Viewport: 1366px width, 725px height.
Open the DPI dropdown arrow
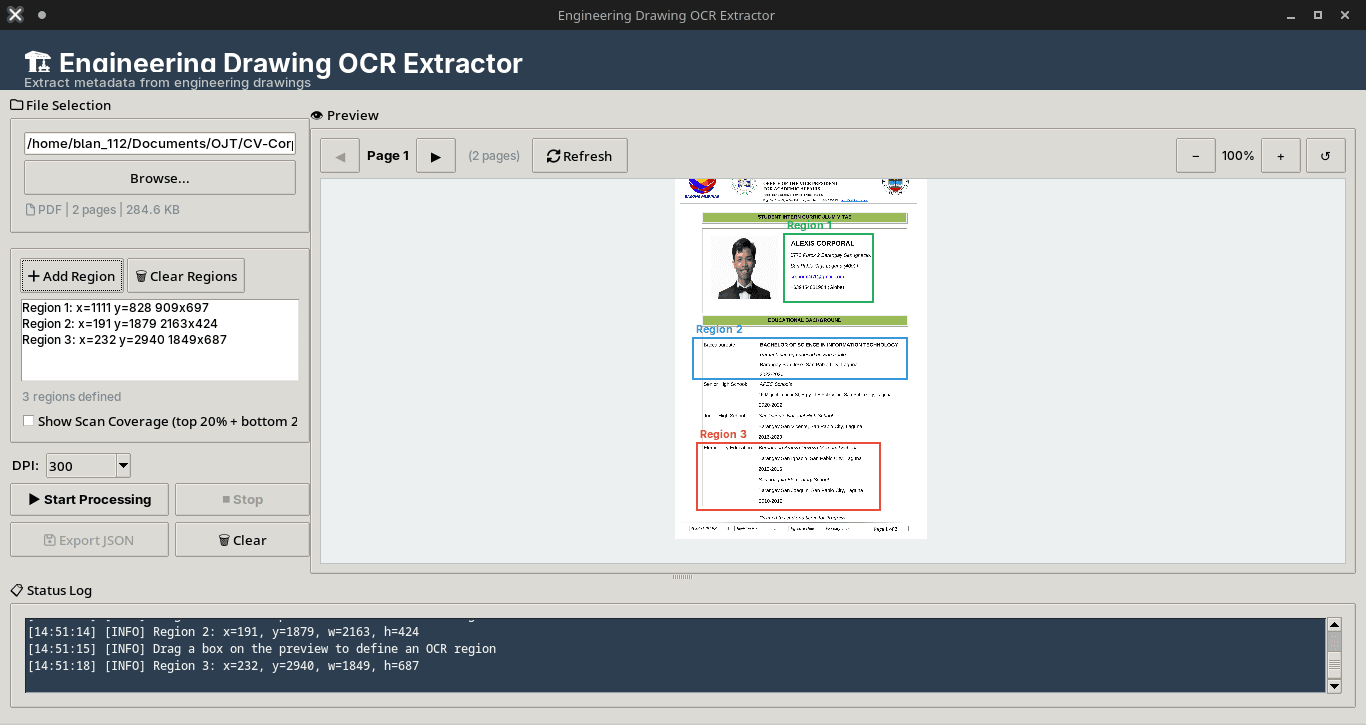pos(123,465)
